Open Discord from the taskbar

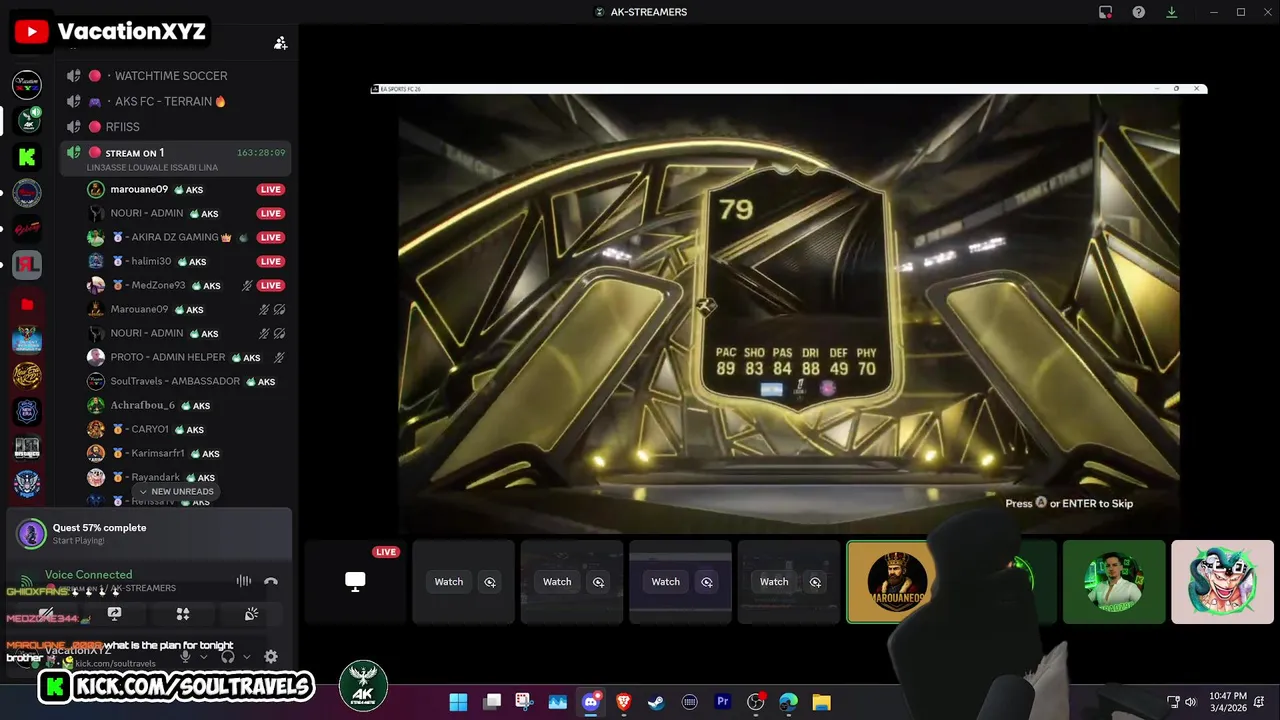[591, 702]
